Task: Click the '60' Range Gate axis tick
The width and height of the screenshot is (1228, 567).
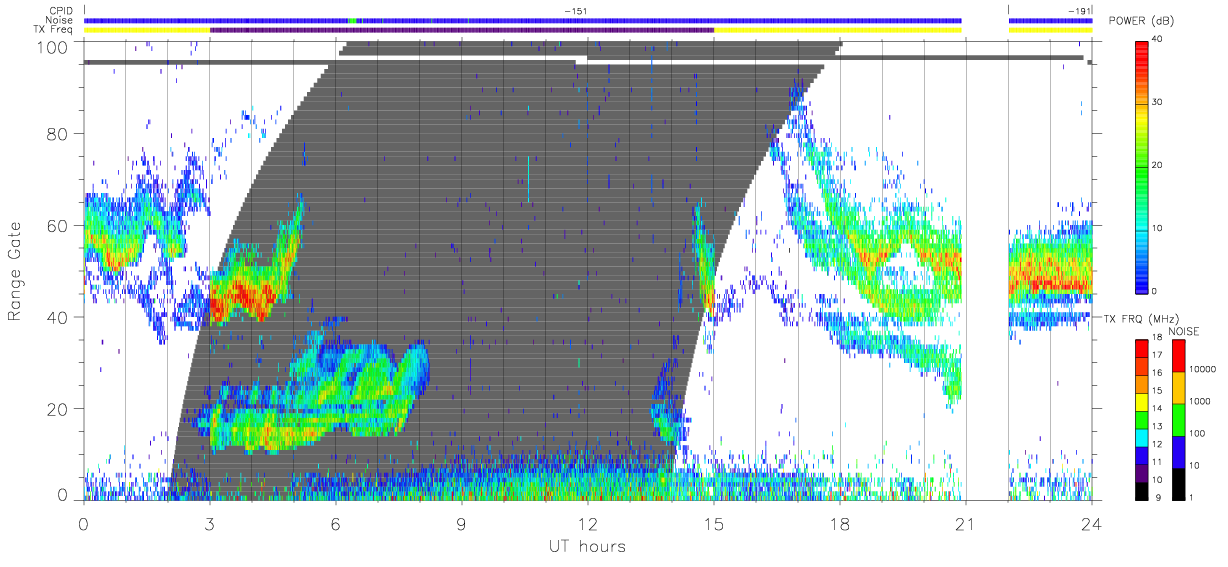Action: pos(58,225)
